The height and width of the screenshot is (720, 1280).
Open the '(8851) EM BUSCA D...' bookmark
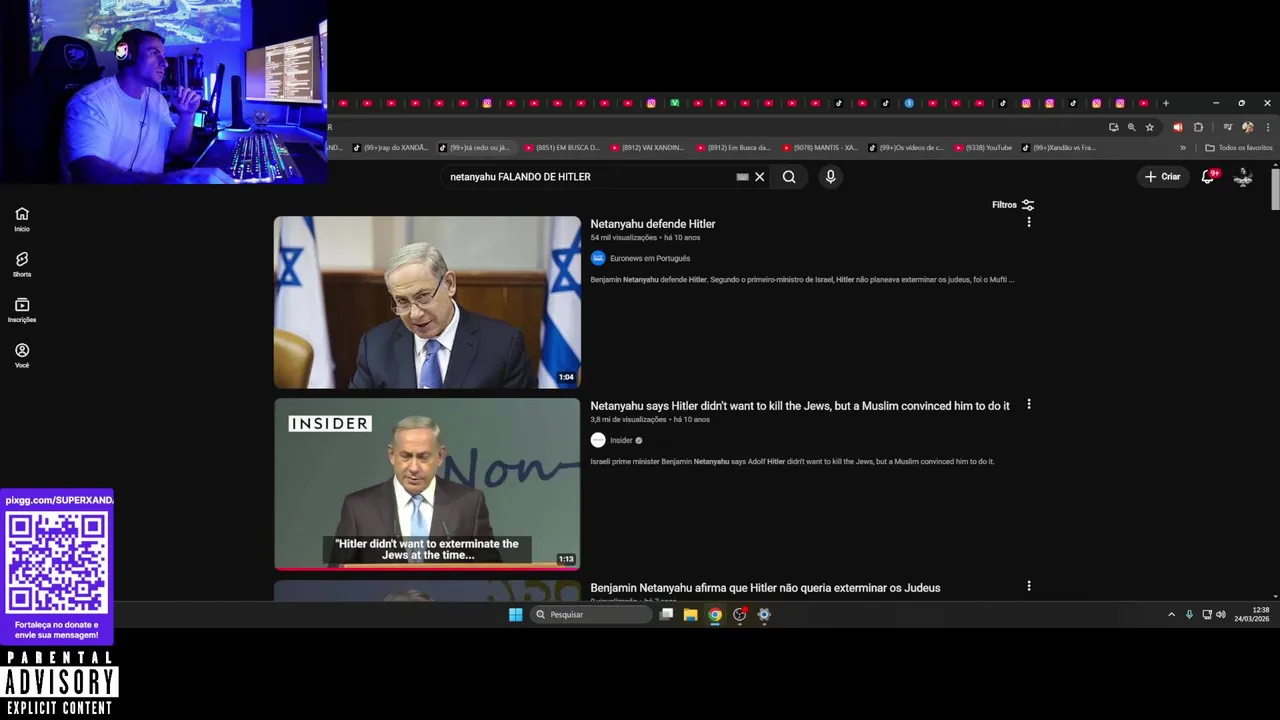pos(562,148)
